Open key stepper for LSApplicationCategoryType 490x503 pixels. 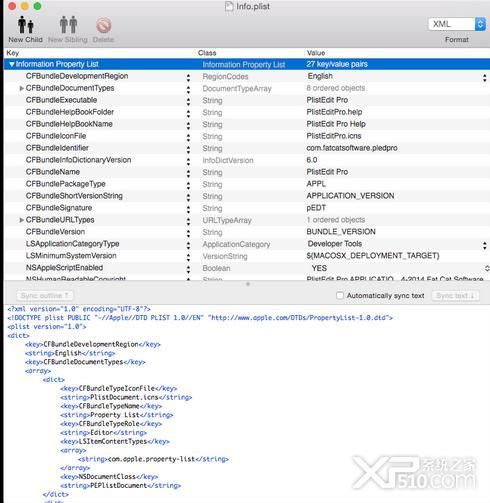pos(188,246)
